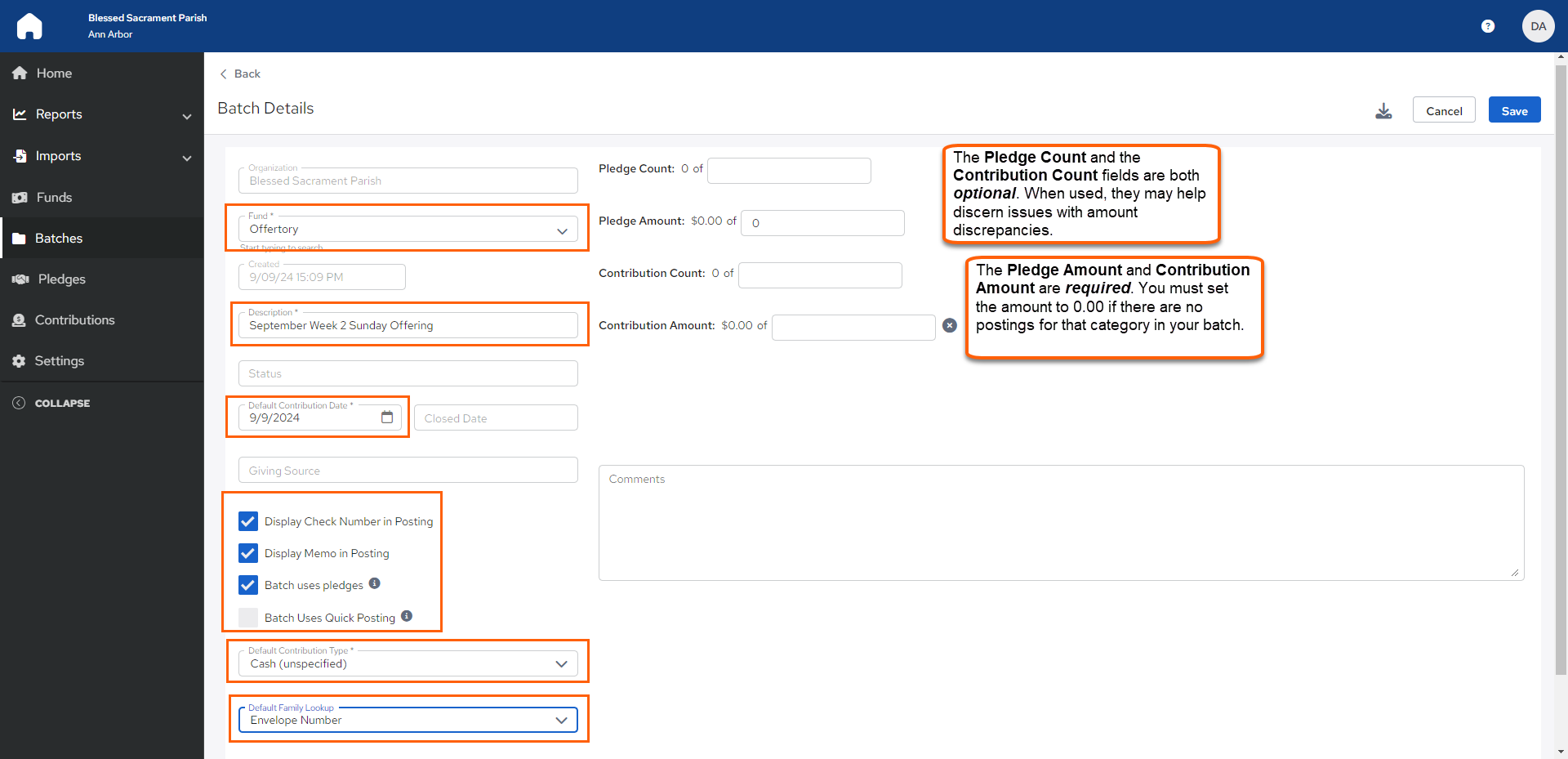Expand the Reports submenu chevron
Viewport: 1568px width, 759px height.
click(187, 116)
